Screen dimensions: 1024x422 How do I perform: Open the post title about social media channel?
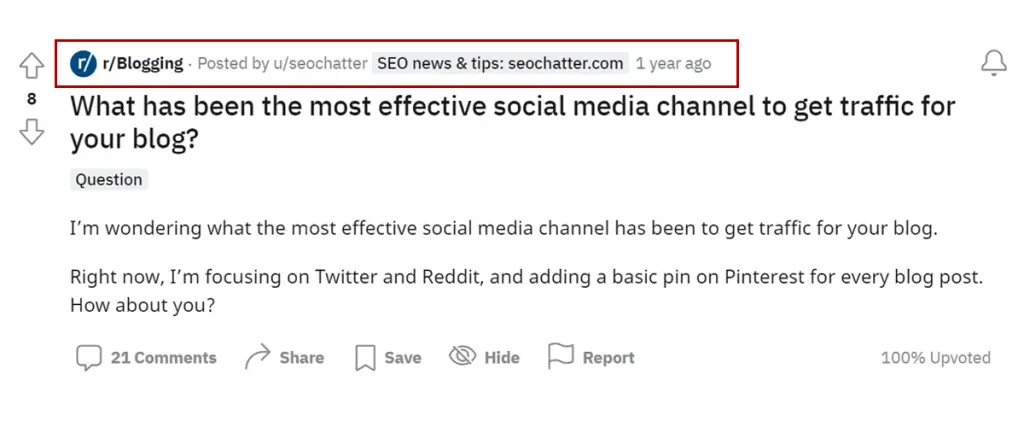coord(513,123)
